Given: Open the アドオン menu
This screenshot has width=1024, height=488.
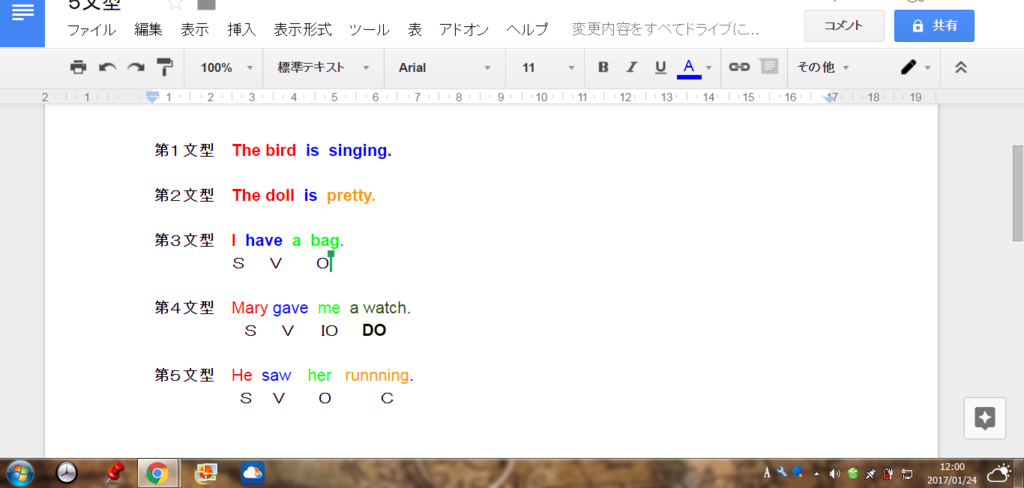Looking at the screenshot, I should tap(464, 29).
